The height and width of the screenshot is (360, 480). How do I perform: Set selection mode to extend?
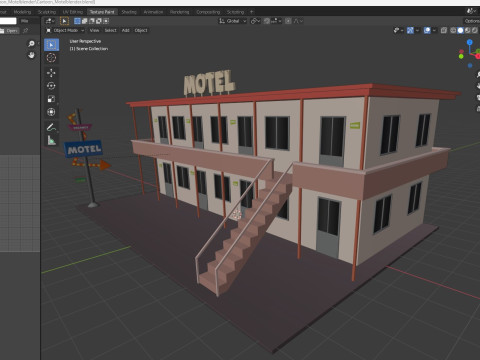(x=84, y=21)
